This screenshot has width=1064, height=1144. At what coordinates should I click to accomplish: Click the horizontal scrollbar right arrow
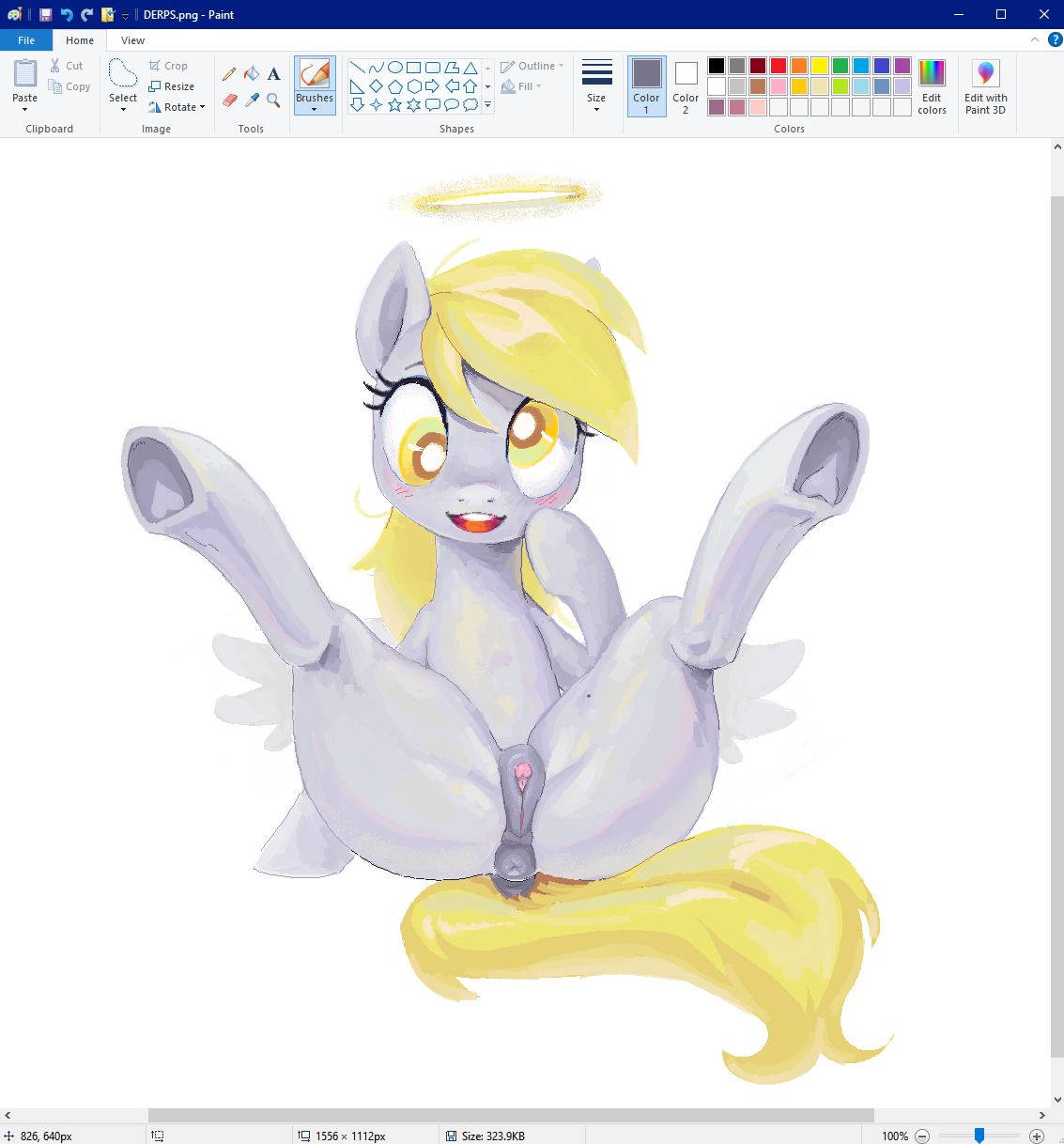[1041, 1115]
